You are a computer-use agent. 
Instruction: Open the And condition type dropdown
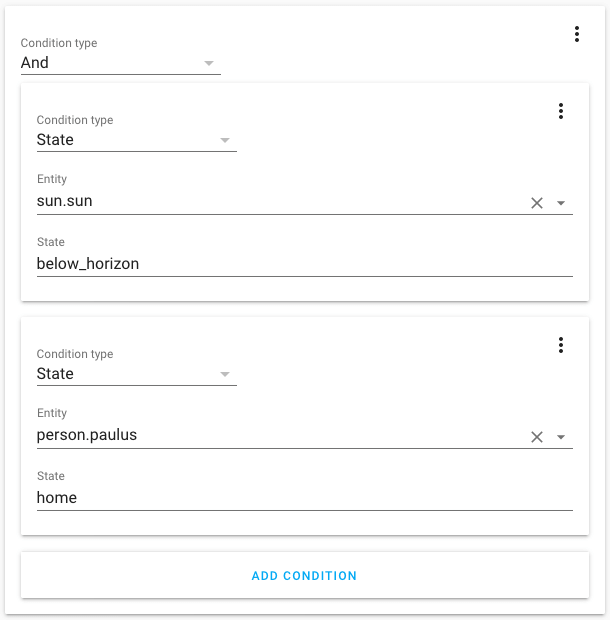[120, 63]
